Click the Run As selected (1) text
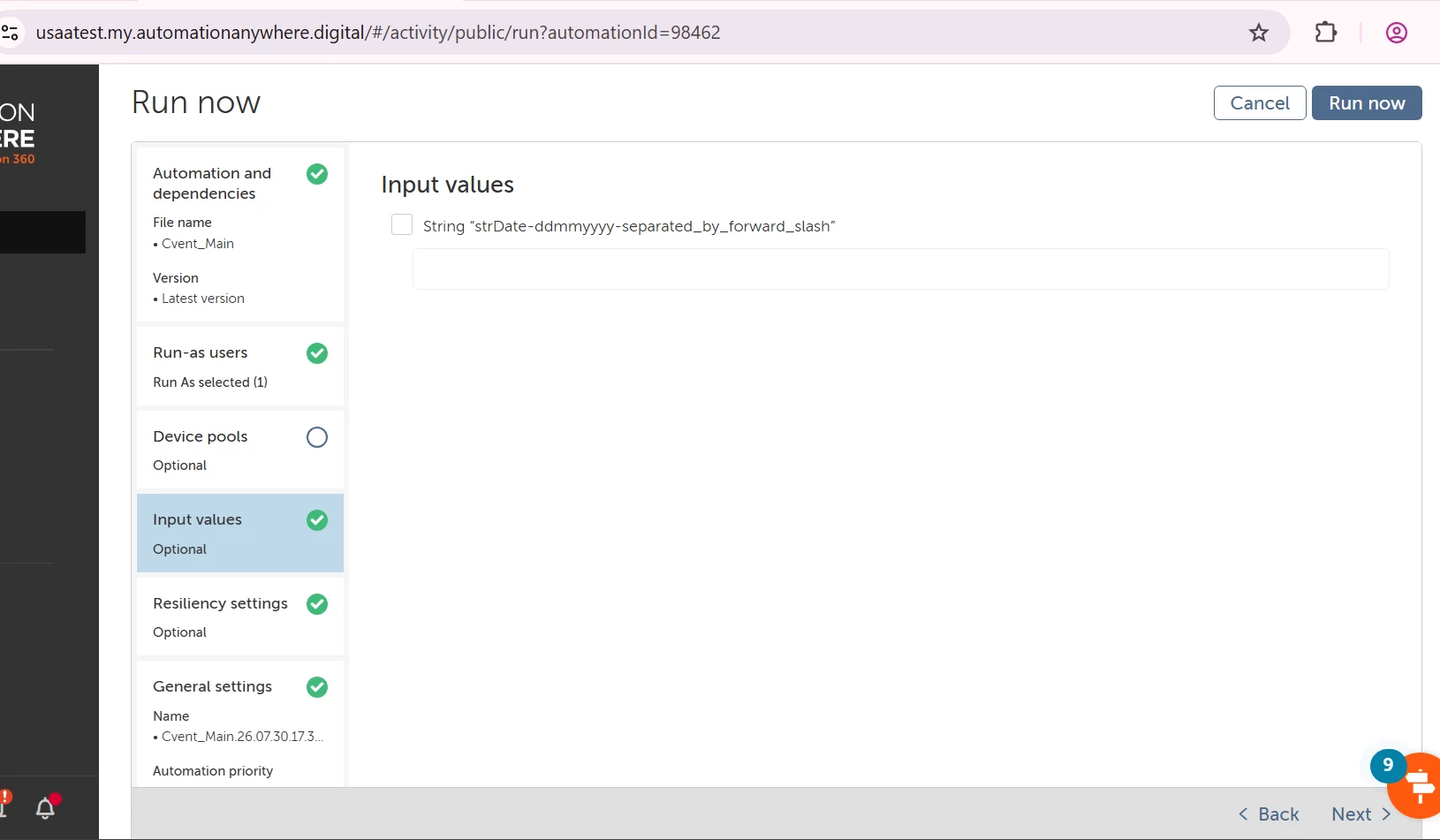 210,382
